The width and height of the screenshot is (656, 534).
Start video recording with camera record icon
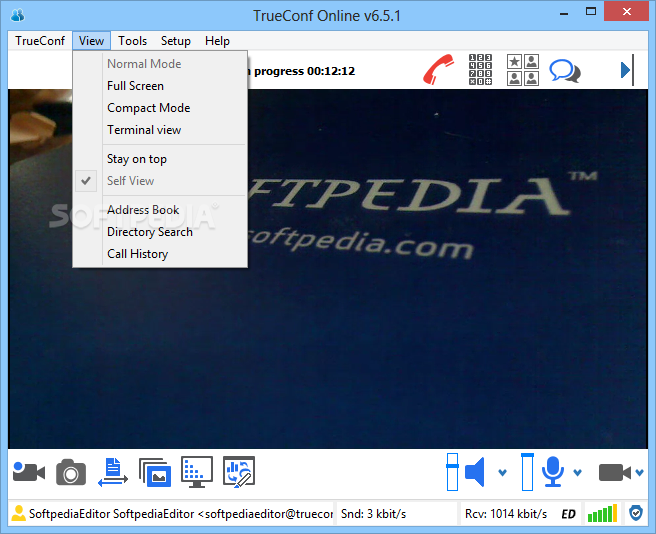tap(28, 472)
